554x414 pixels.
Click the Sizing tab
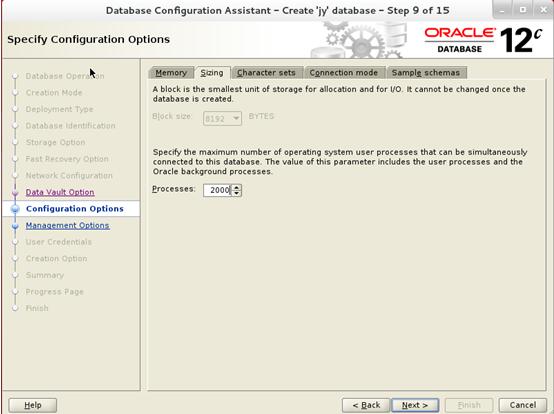click(212, 73)
